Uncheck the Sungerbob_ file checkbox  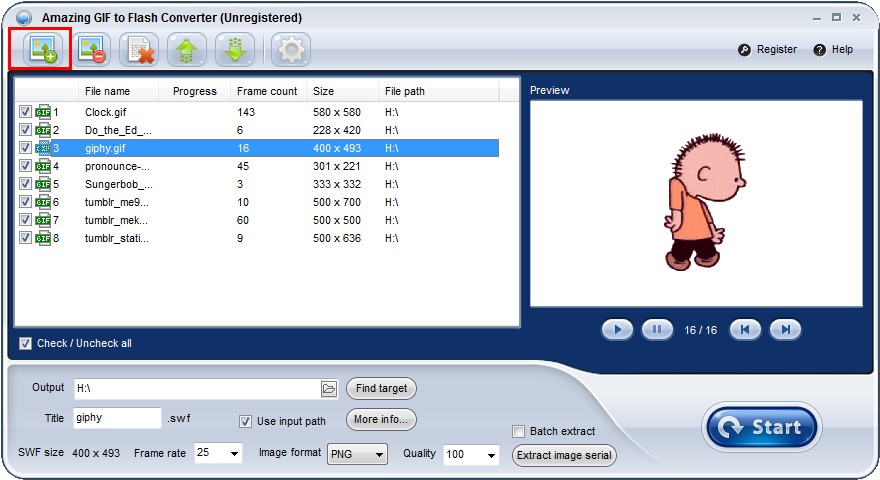click(25, 183)
